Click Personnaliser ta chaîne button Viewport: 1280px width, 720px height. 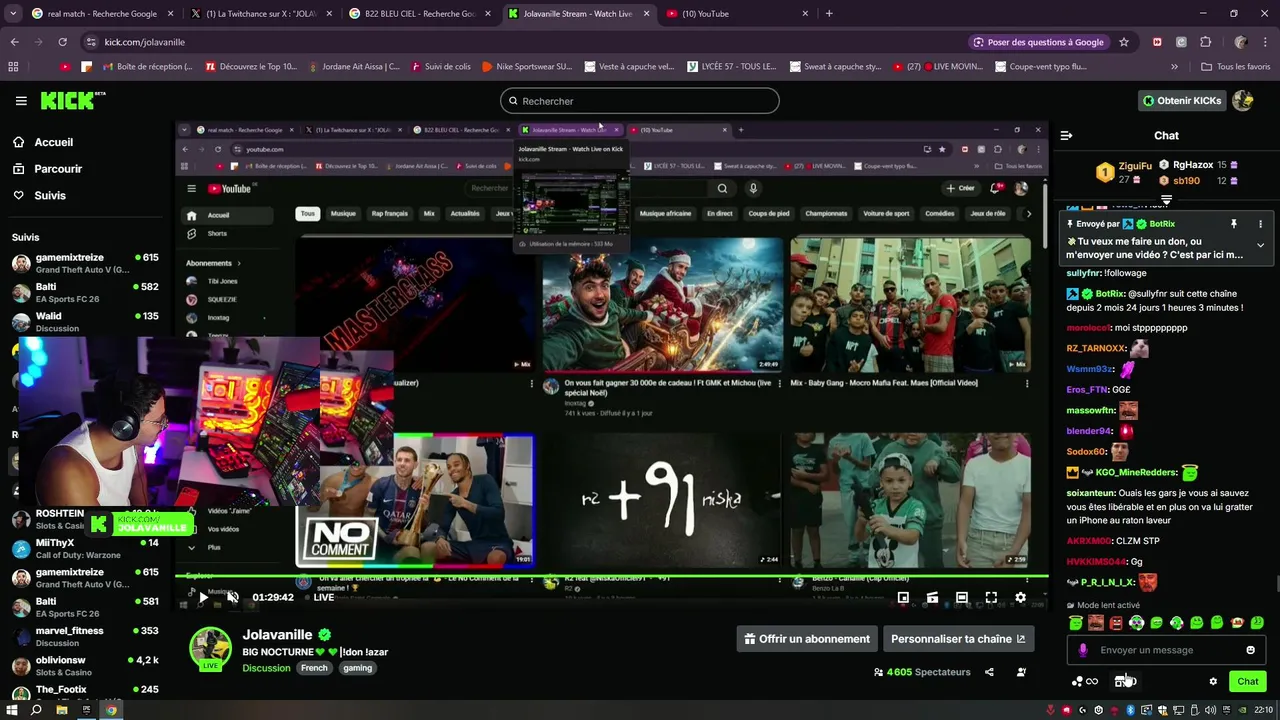point(958,639)
